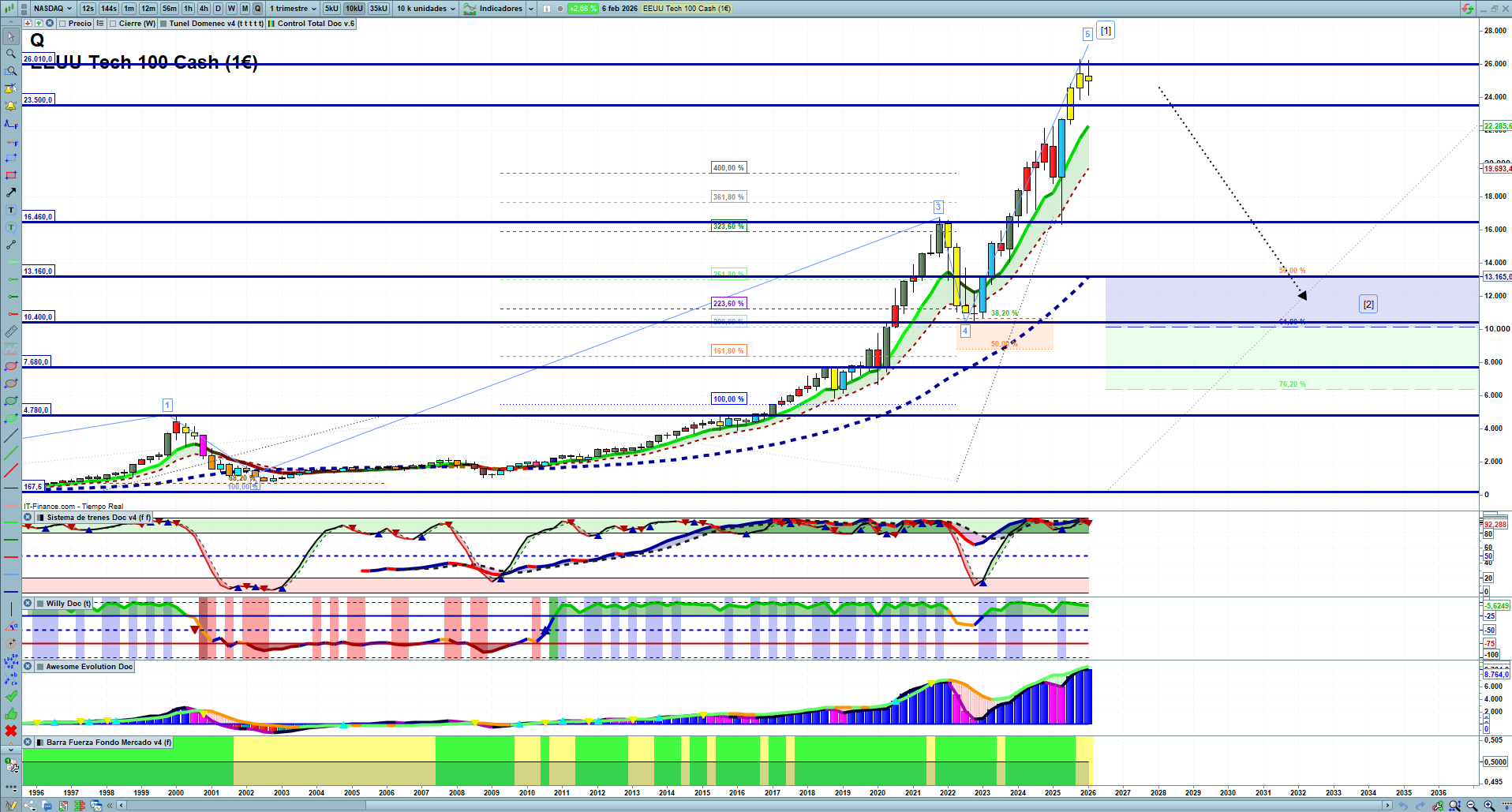Close the Barra Fuerza Fondo Mercado panel
The height and width of the screenshot is (812, 1512).
(28, 743)
